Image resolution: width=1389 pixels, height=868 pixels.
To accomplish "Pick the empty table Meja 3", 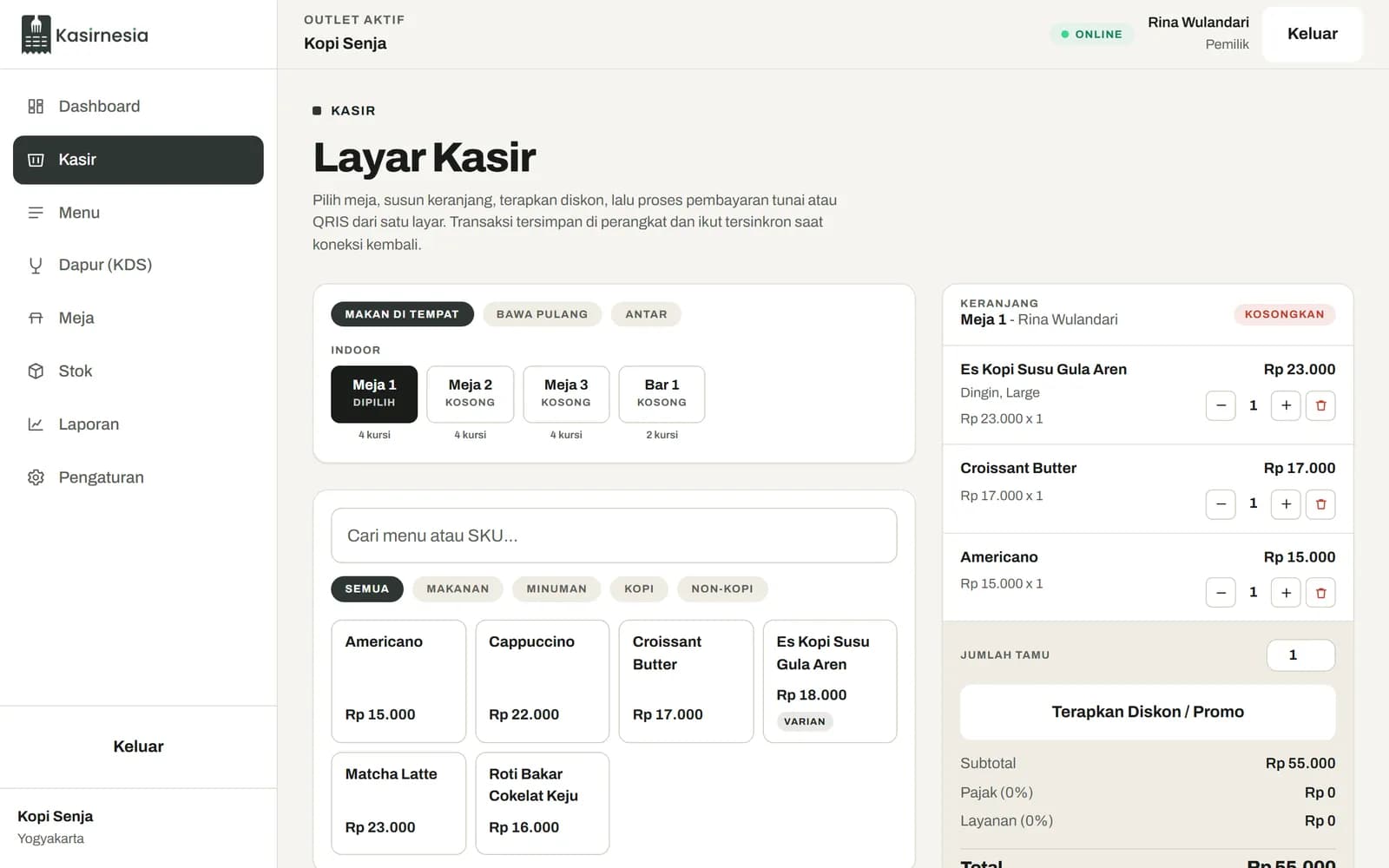I will pyautogui.click(x=566, y=394).
